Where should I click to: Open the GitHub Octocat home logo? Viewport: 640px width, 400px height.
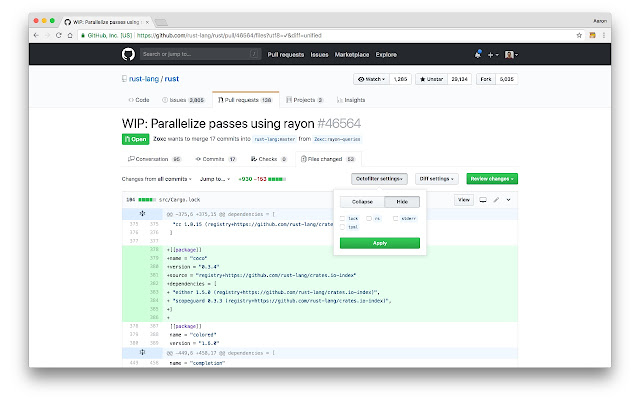128,54
